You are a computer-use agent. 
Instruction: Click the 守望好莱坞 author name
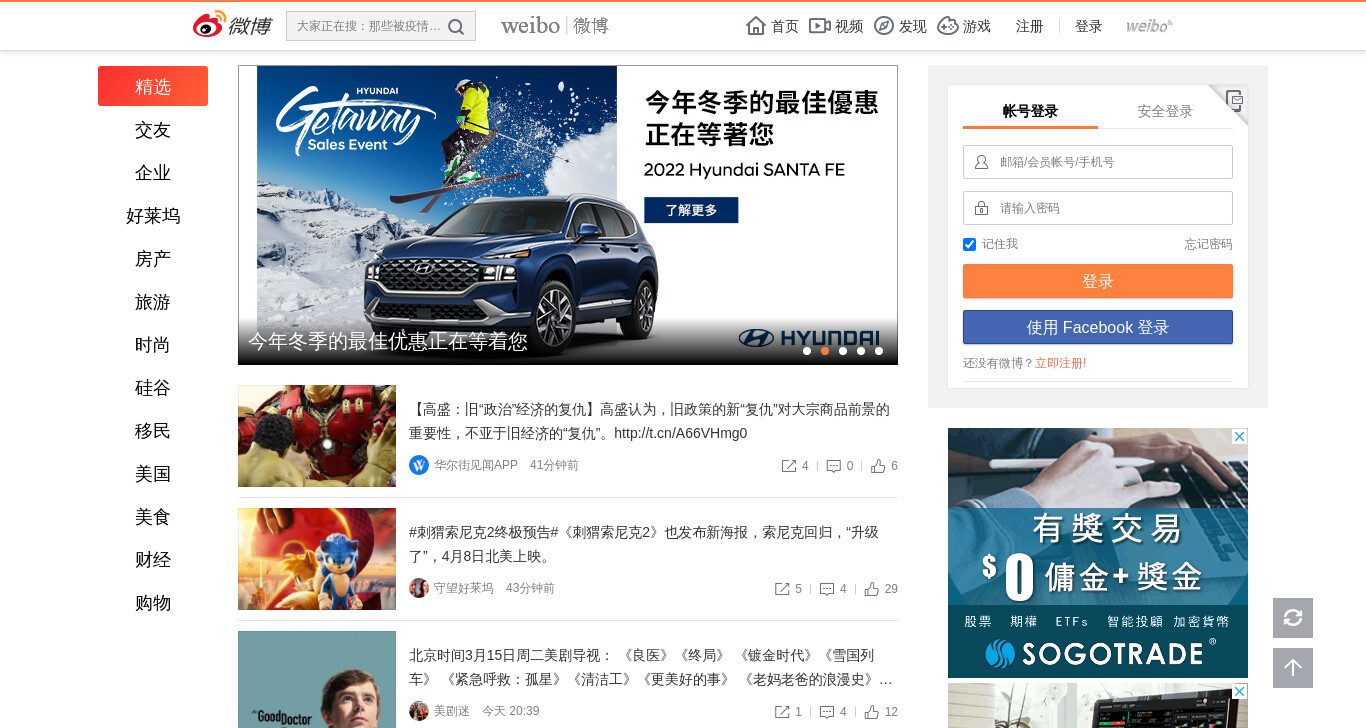point(464,589)
